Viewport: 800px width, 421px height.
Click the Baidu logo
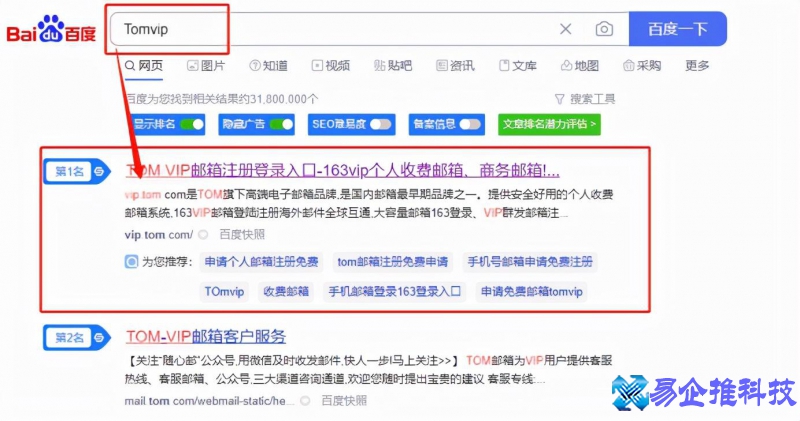tap(51, 30)
